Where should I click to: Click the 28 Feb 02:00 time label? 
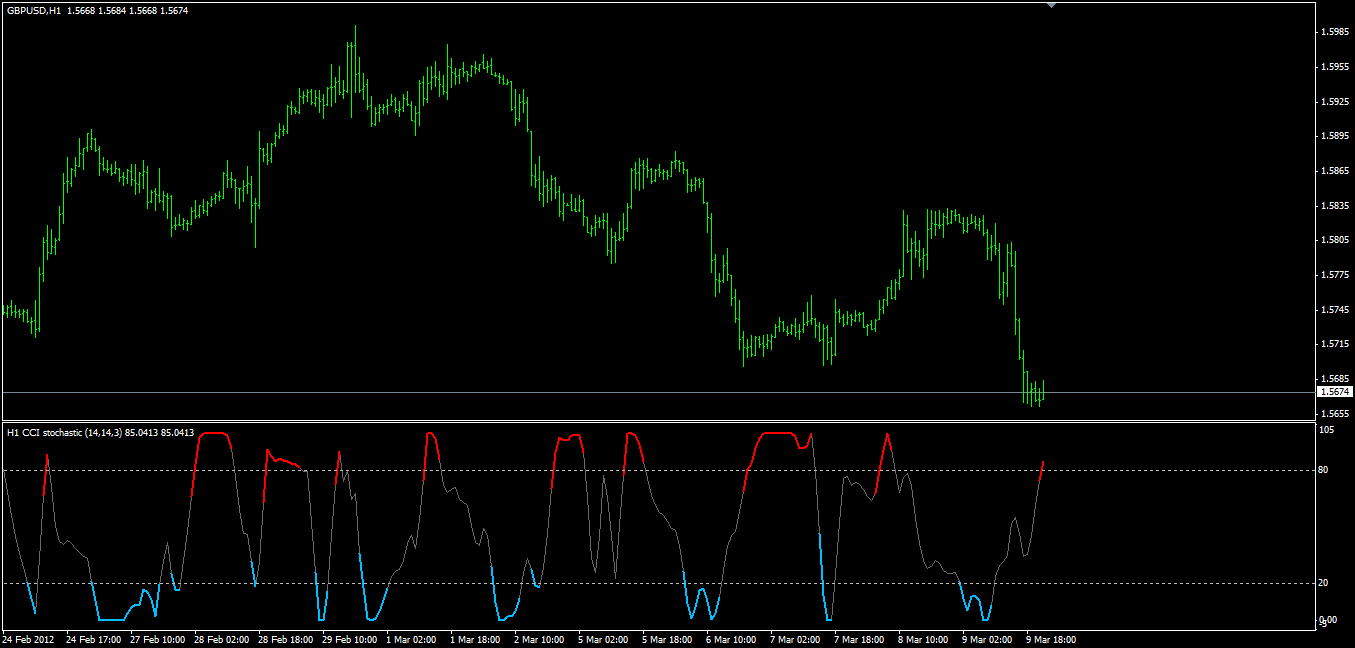click(222, 638)
